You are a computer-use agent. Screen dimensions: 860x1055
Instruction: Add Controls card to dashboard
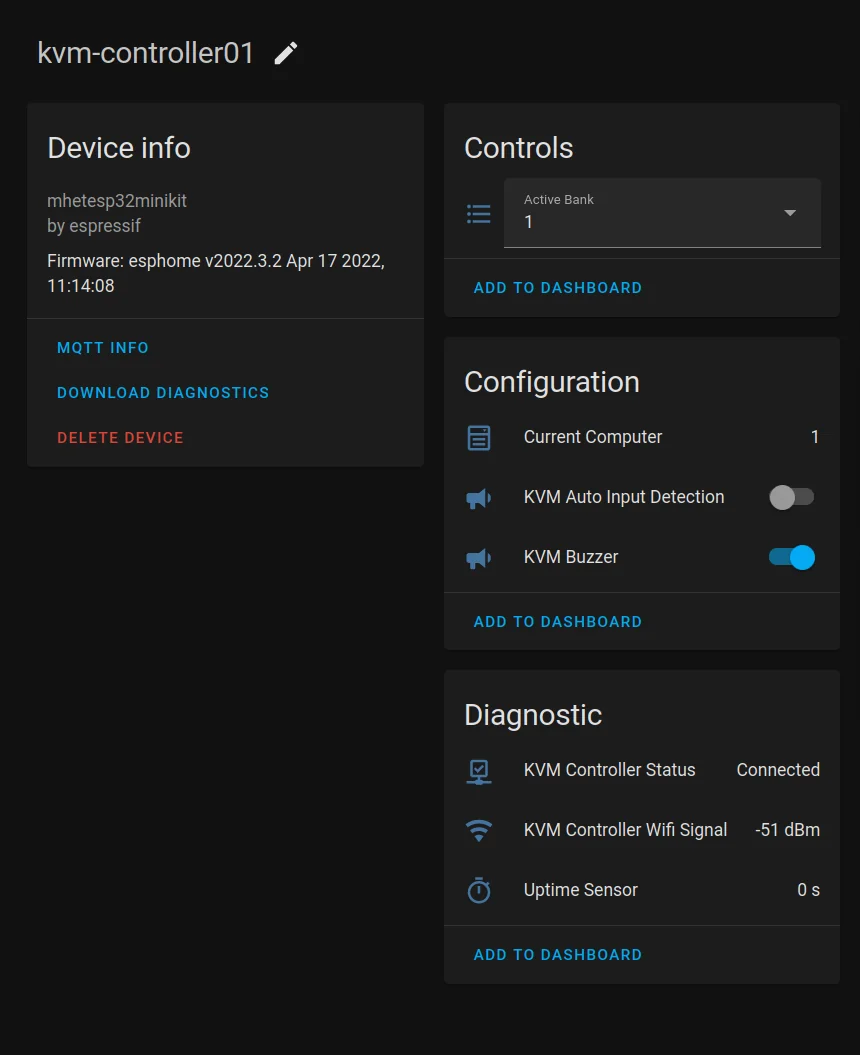click(x=558, y=288)
